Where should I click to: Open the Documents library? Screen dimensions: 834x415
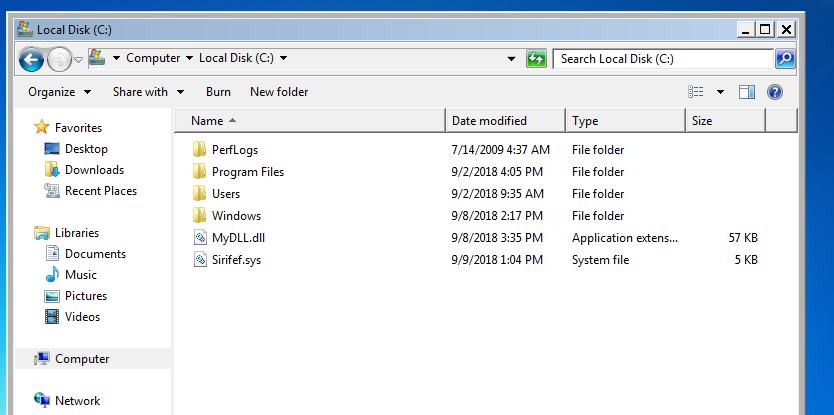point(85,254)
